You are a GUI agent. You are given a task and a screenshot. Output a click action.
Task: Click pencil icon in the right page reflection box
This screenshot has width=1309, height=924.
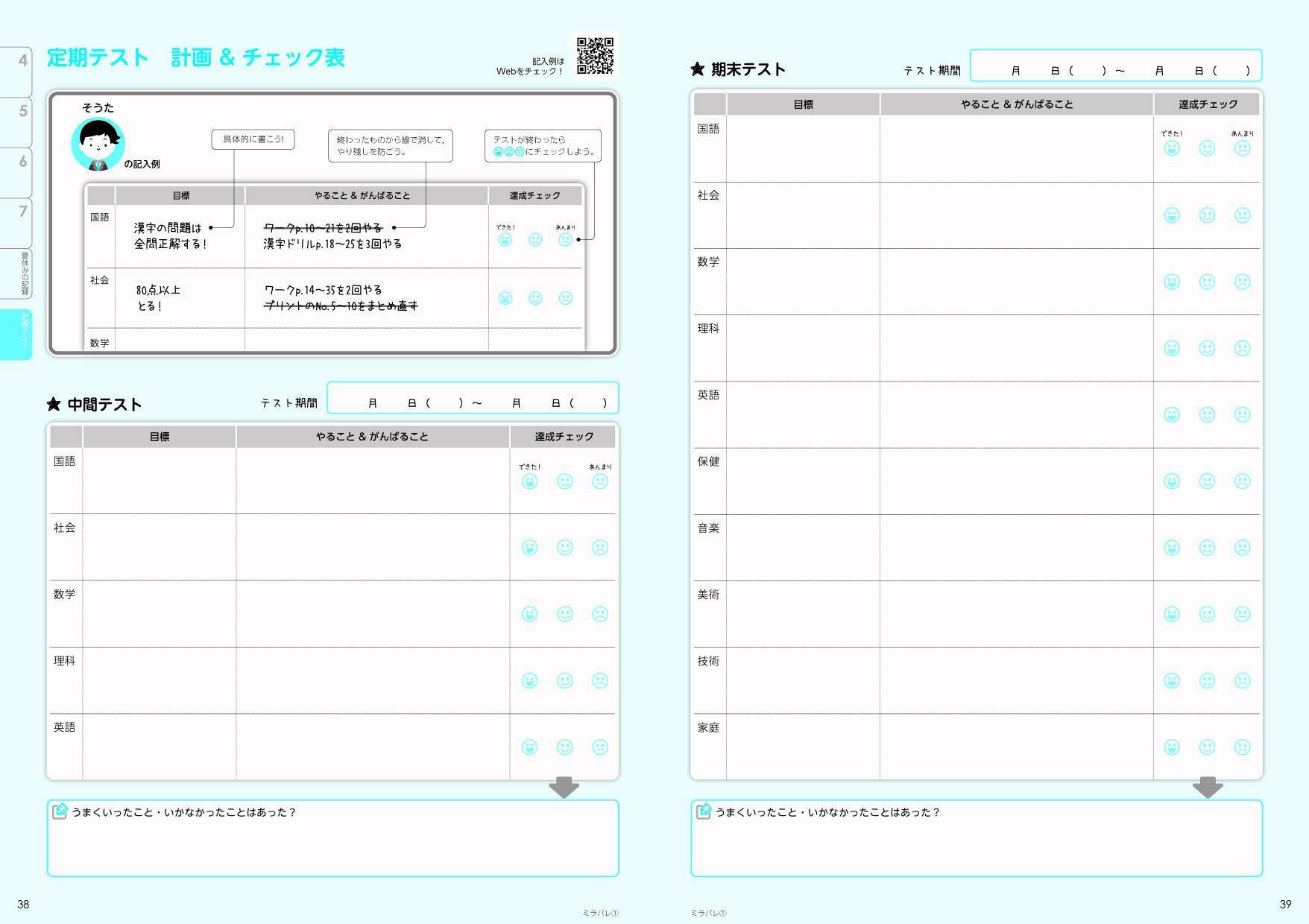pos(703,811)
